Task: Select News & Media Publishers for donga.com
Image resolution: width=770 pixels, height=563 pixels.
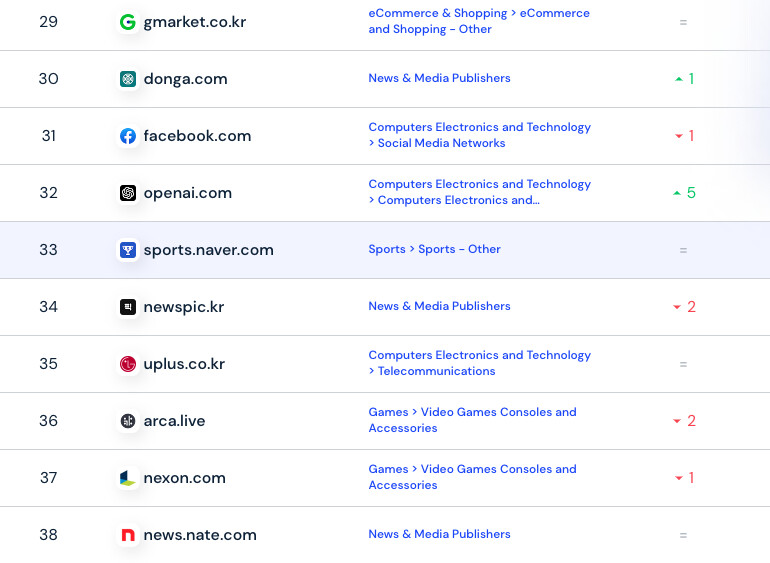Action: click(440, 78)
